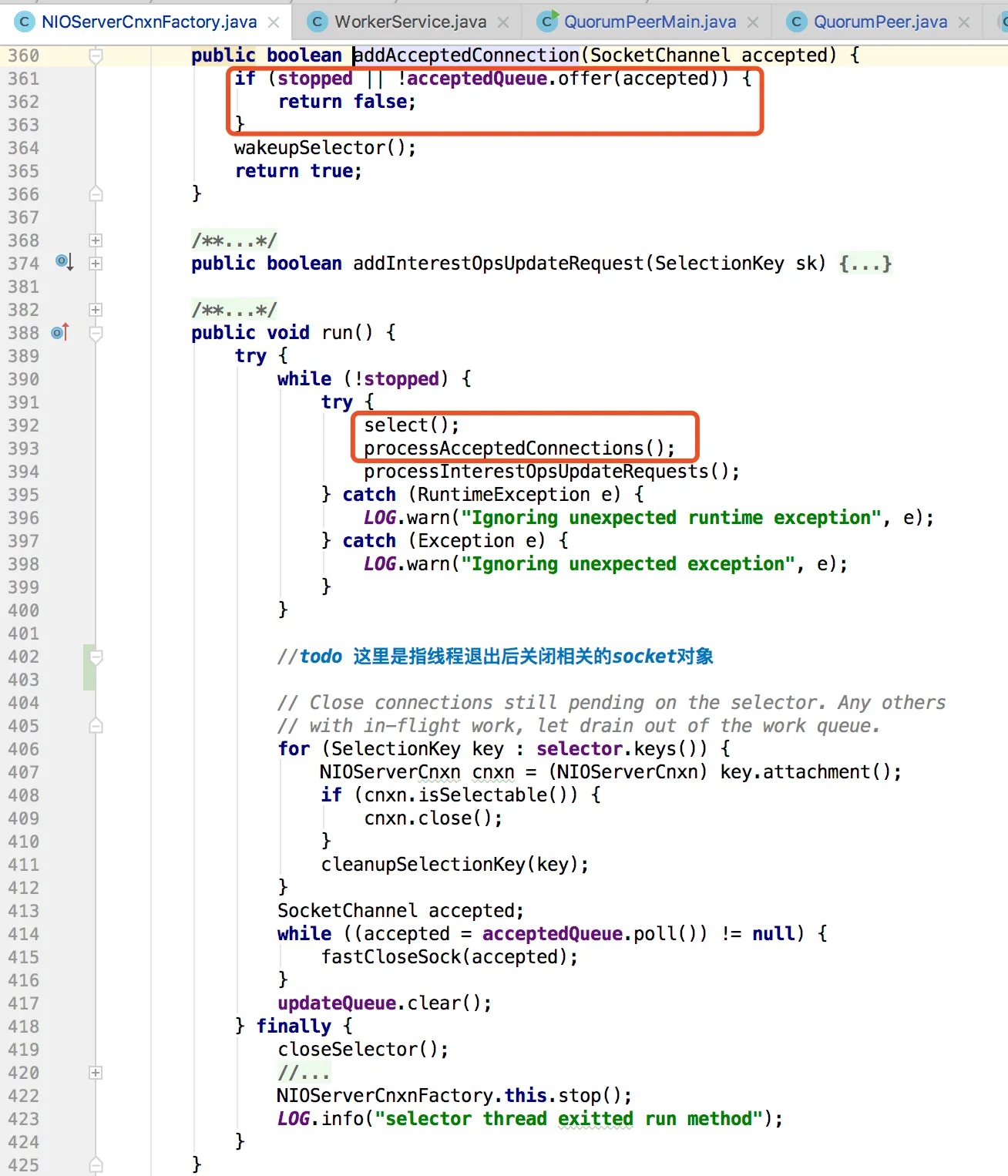Click the todo comment on line 402
The width and height of the screenshot is (1008, 1176).
496,657
